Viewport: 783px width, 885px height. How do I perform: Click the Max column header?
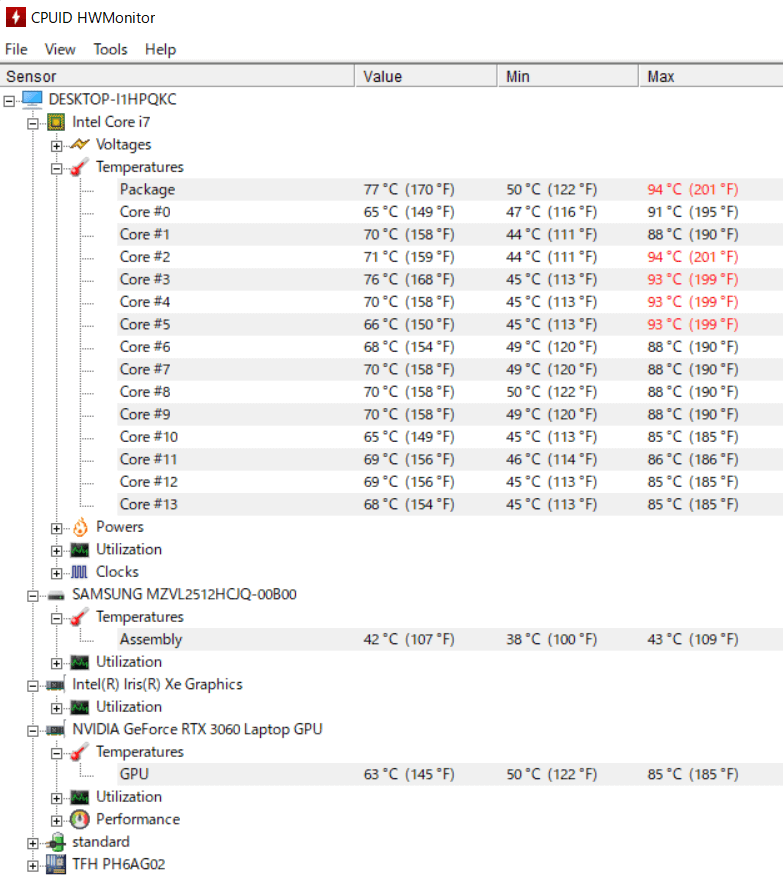(x=711, y=76)
